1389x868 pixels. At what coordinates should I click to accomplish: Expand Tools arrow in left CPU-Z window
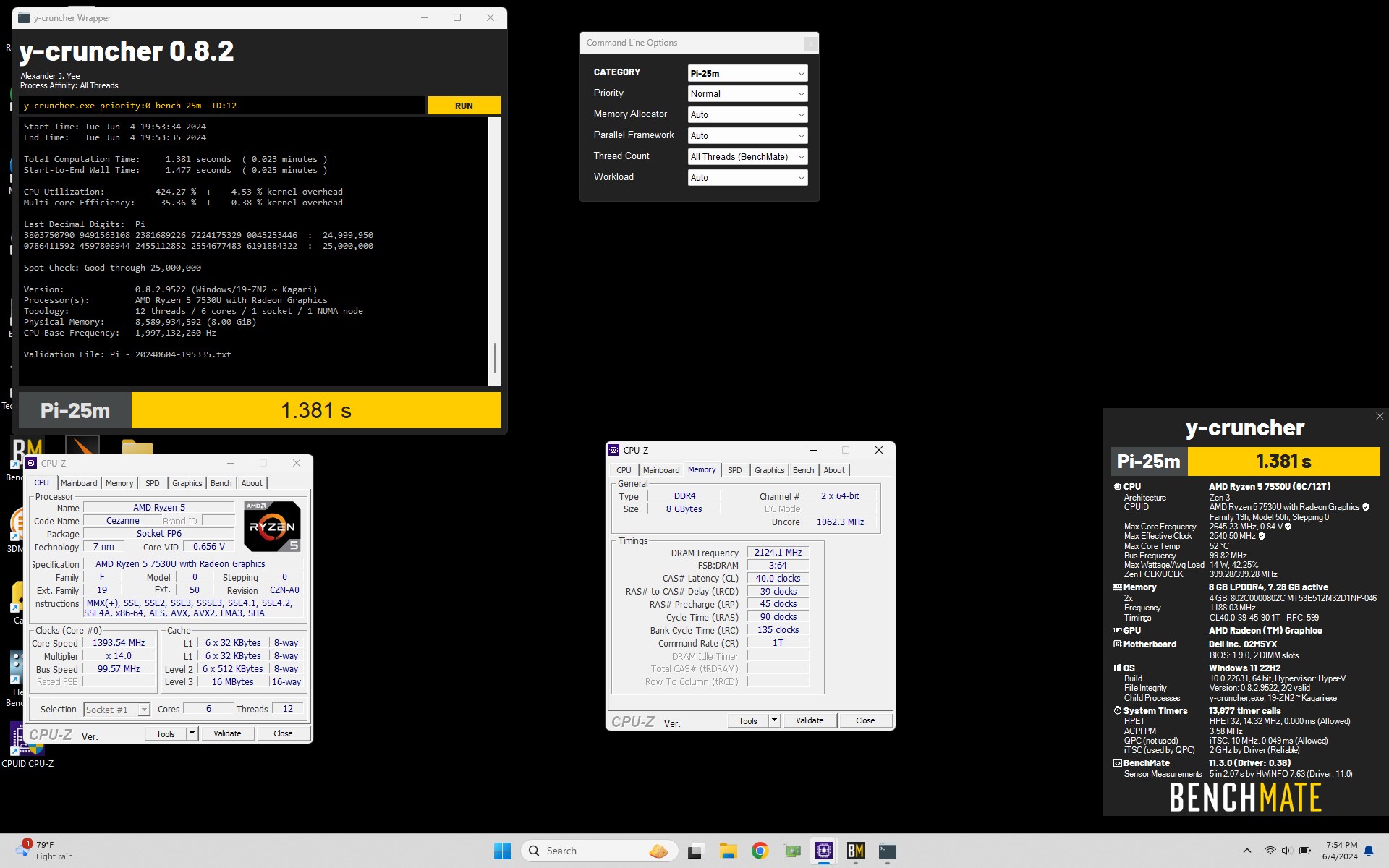[x=192, y=733]
